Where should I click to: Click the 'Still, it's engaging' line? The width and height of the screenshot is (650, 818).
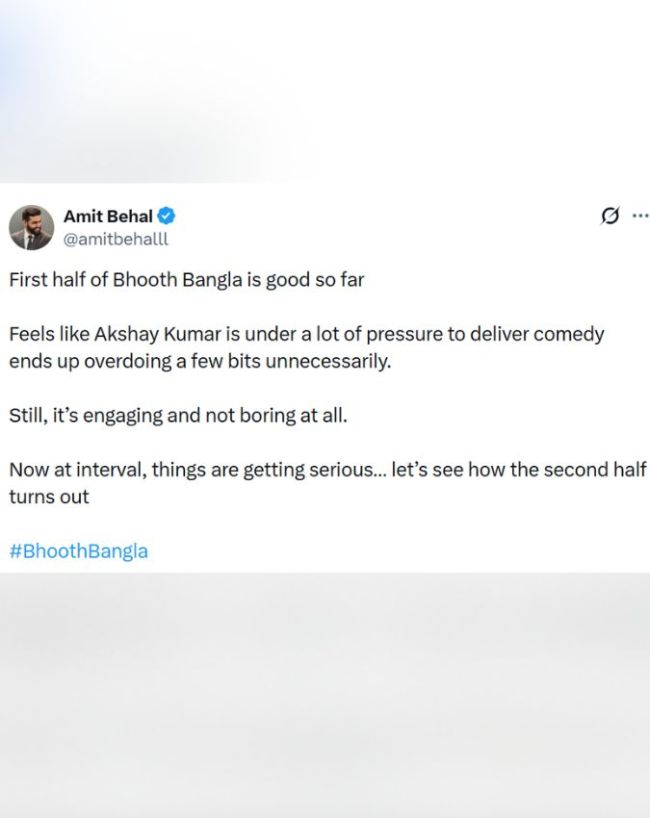[178, 415]
